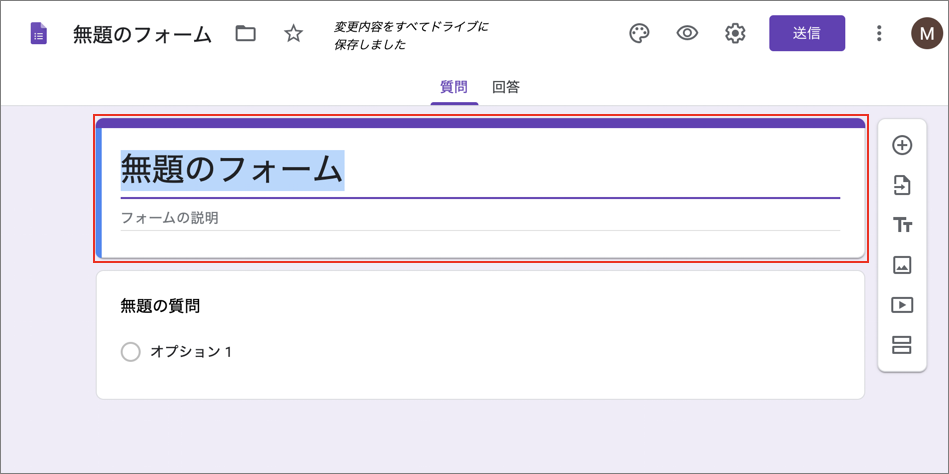Click the 送信 send button
Viewport: 949px width, 474px height.
[807, 33]
